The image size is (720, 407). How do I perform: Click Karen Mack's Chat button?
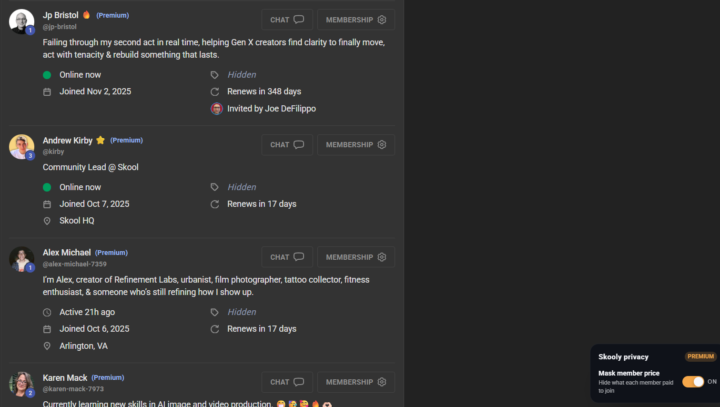coord(287,382)
